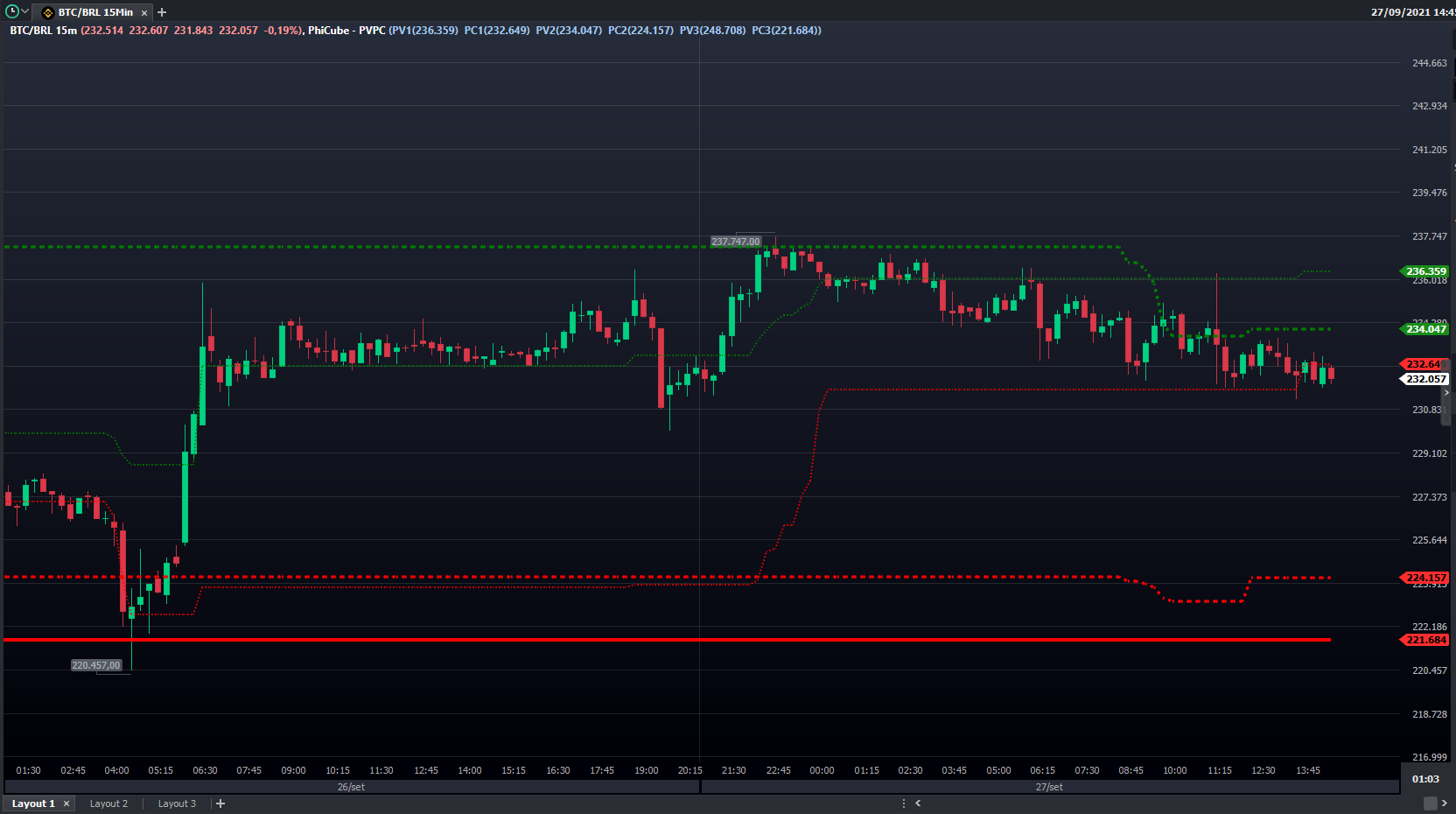This screenshot has height=814, width=1456.
Task: Click the green 234.047 price tag
Action: 1425,329
